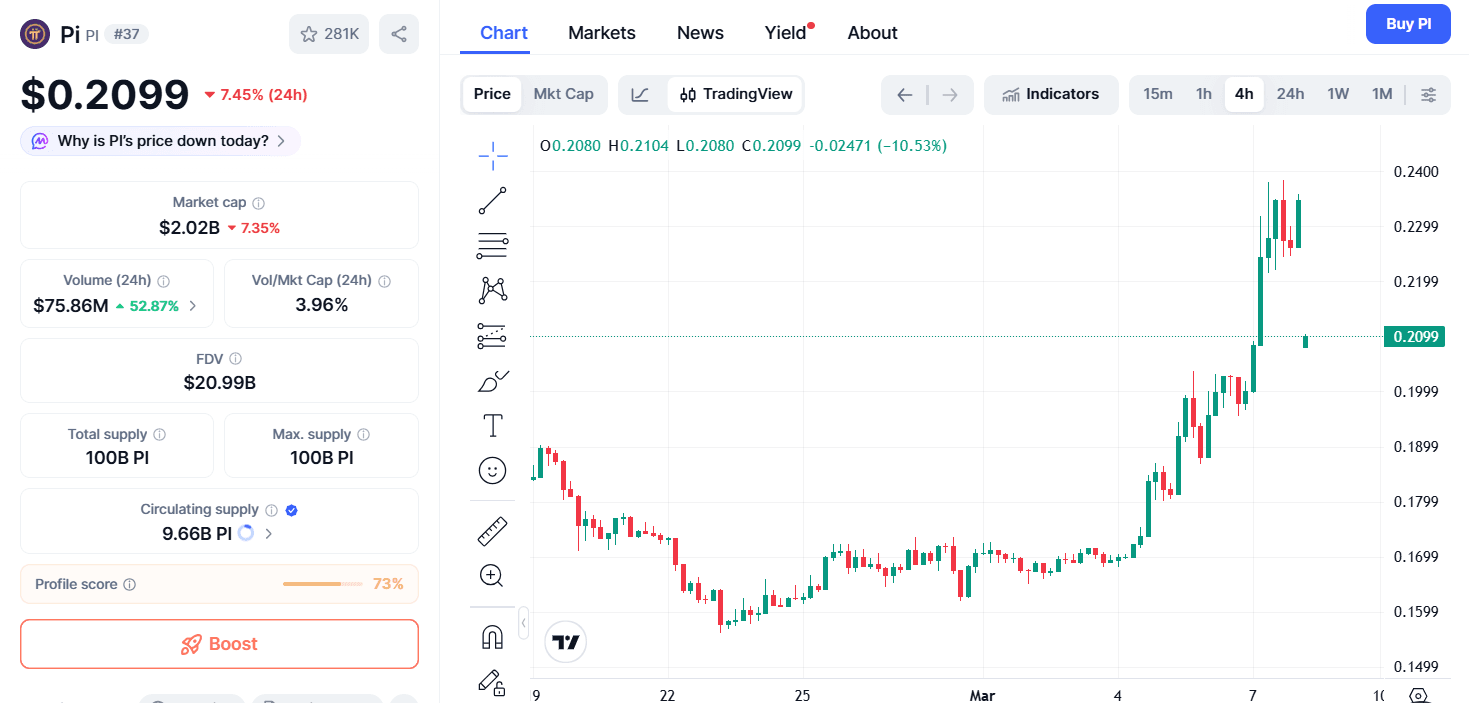Switch chart to Mkt Cap view
1469x703 pixels.
click(x=563, y=94)
